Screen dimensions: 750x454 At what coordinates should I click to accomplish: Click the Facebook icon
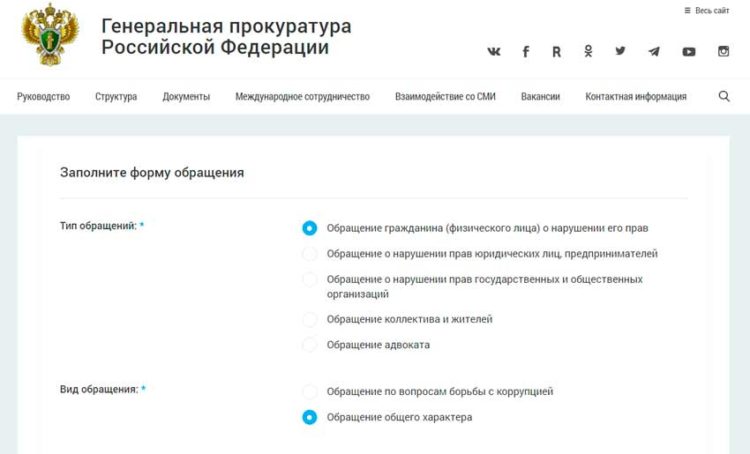[526, 51]
